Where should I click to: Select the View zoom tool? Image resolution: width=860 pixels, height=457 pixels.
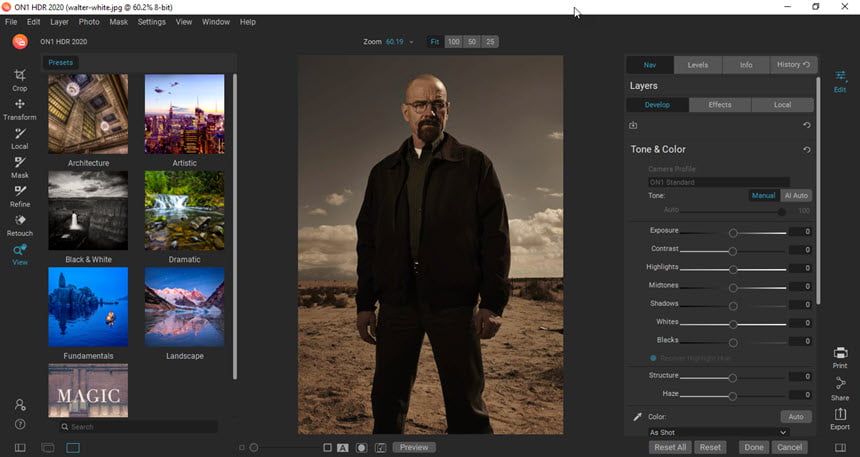[x=20, y=255]
